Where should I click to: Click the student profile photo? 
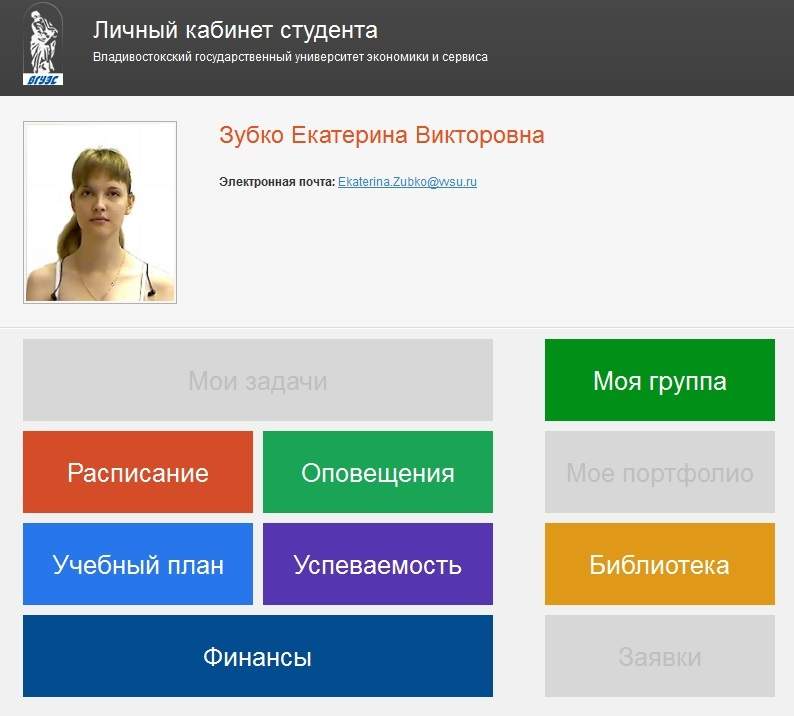[100, 212]
